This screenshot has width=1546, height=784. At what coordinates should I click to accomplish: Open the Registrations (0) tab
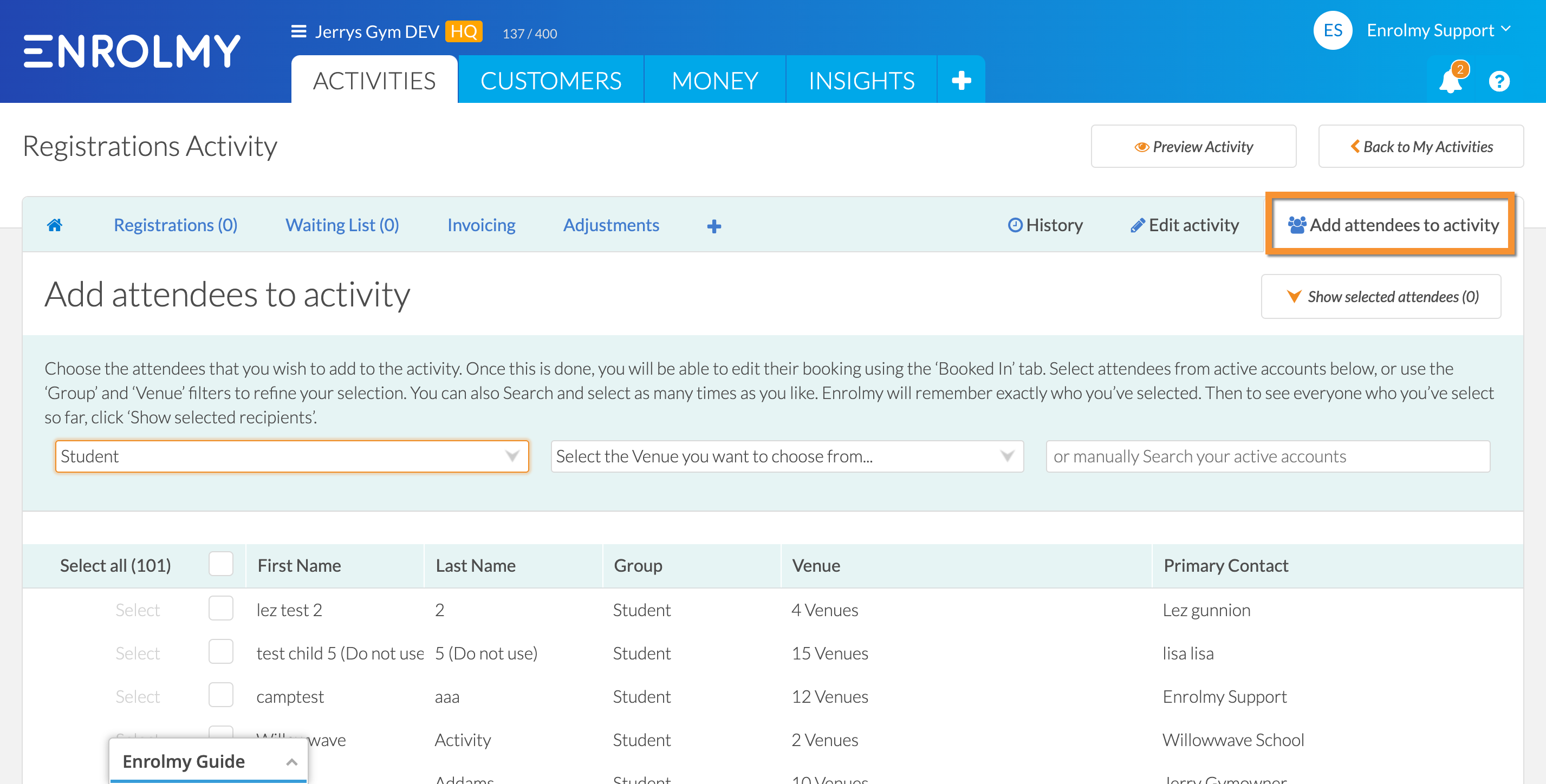click(x=176, y=225)
